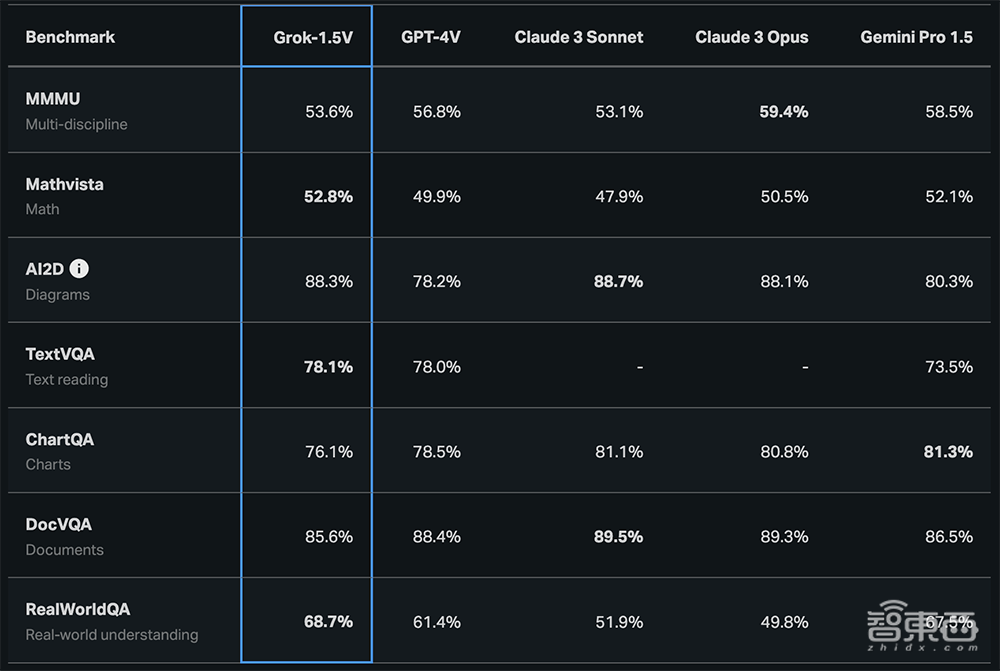Click the zhidx.com watermark logo
The width and height of the screenshot is (1000, 671).
point(921,629)
